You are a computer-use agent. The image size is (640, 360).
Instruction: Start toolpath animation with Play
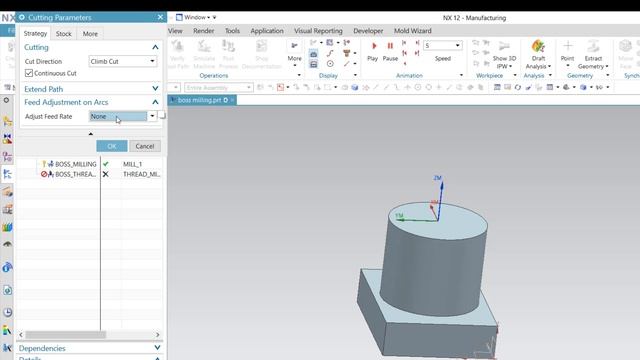click(373, 51)
